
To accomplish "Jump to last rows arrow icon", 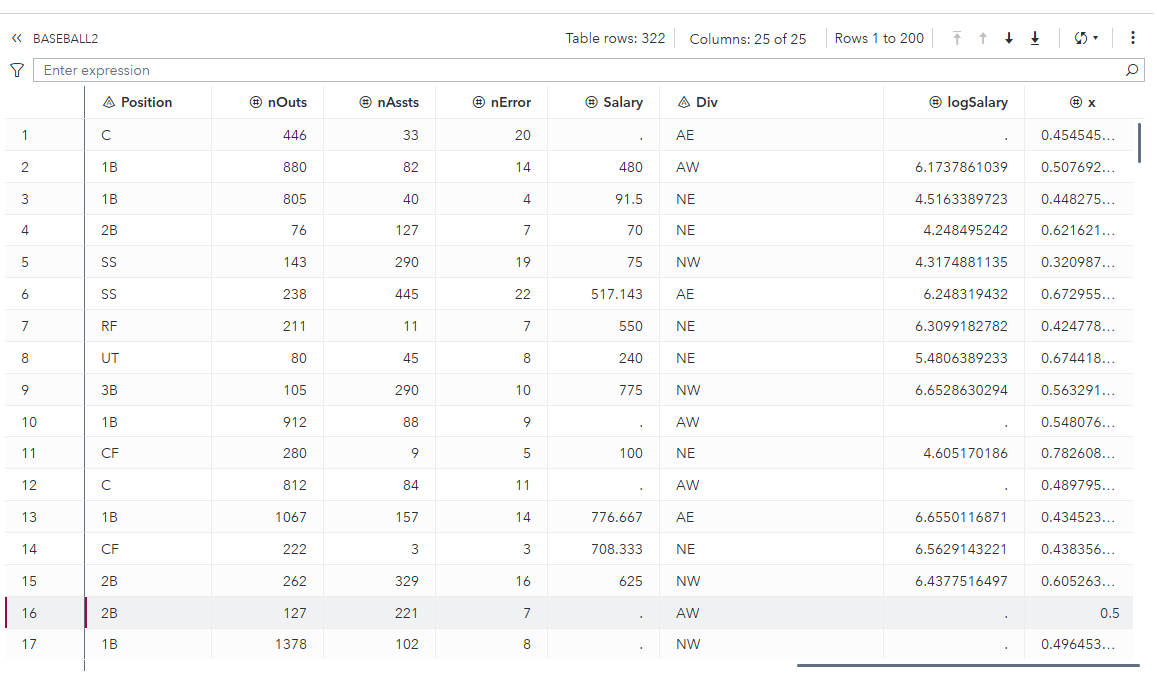I will (1035, 39).
